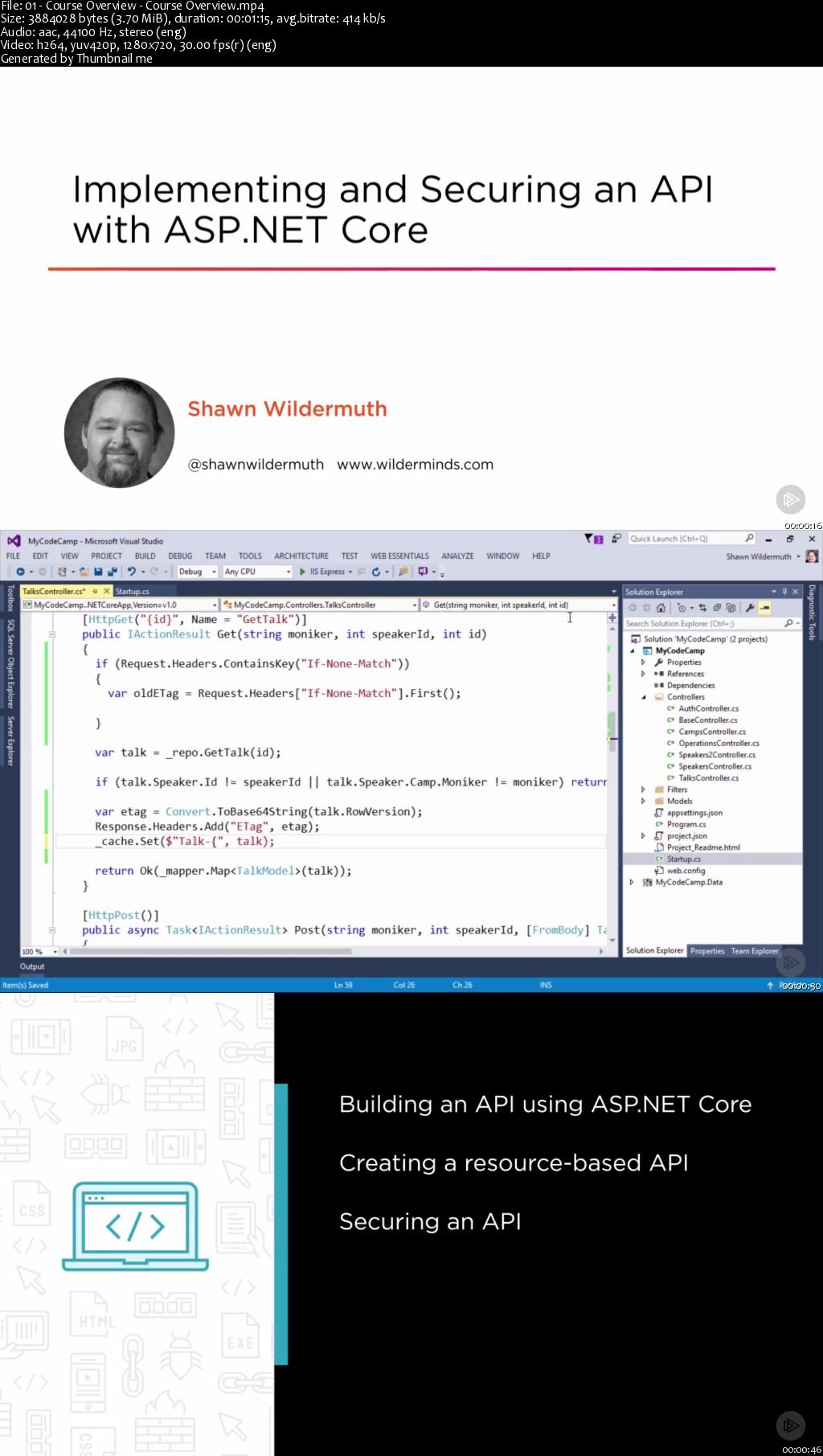Click the Collapse All icon in Solution Explorer

pos(717,608)
